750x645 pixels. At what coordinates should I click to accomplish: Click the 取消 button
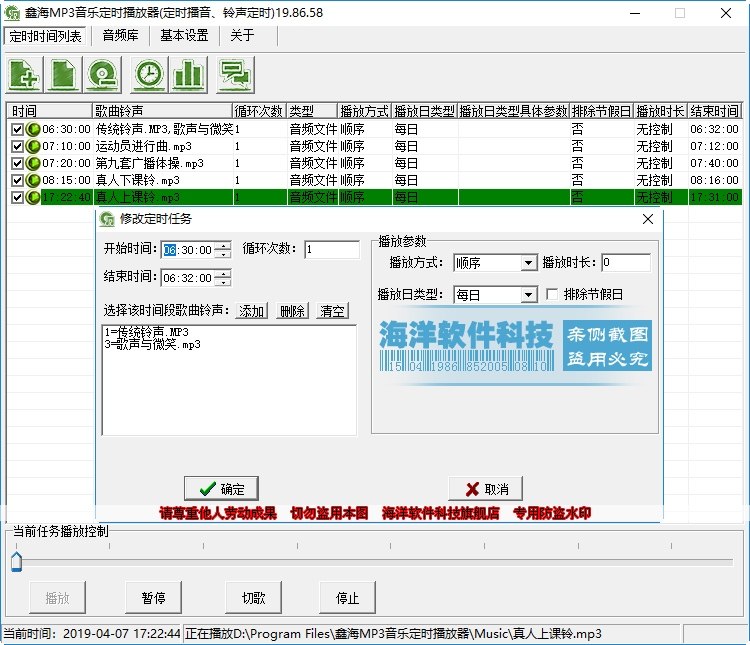tap(485, 489)
